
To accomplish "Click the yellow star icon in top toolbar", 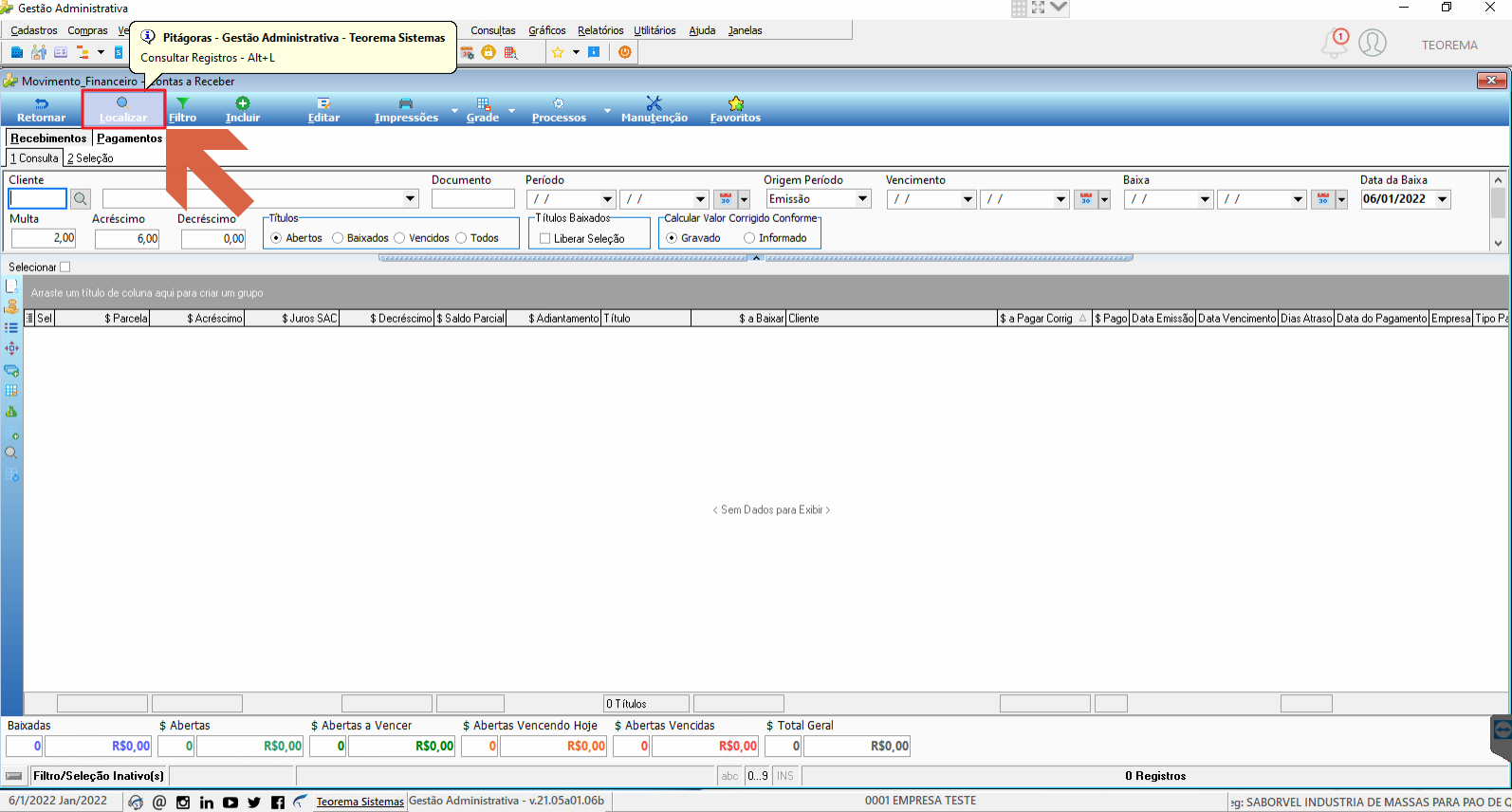I will click(558, 52).
